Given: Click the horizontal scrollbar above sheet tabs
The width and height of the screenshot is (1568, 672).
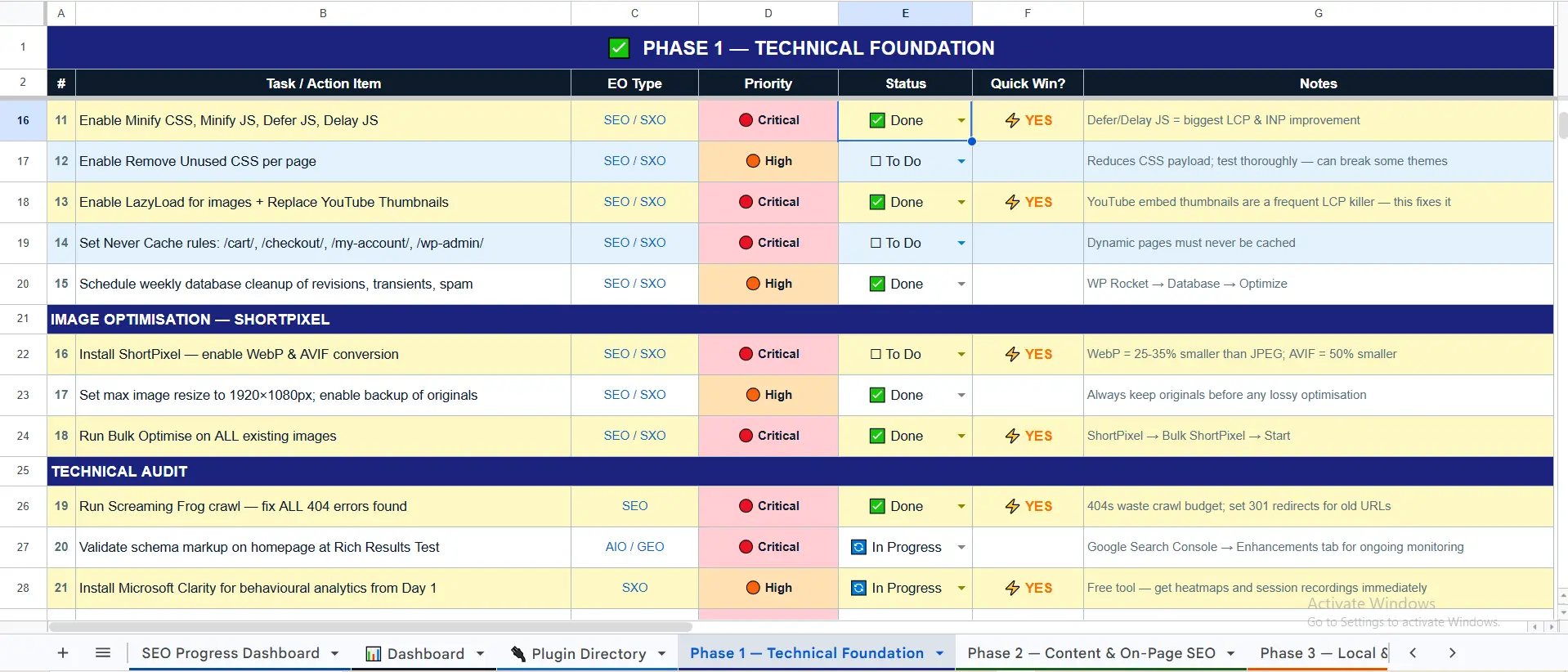Looking at the screenshot, I should pos(370,627).
